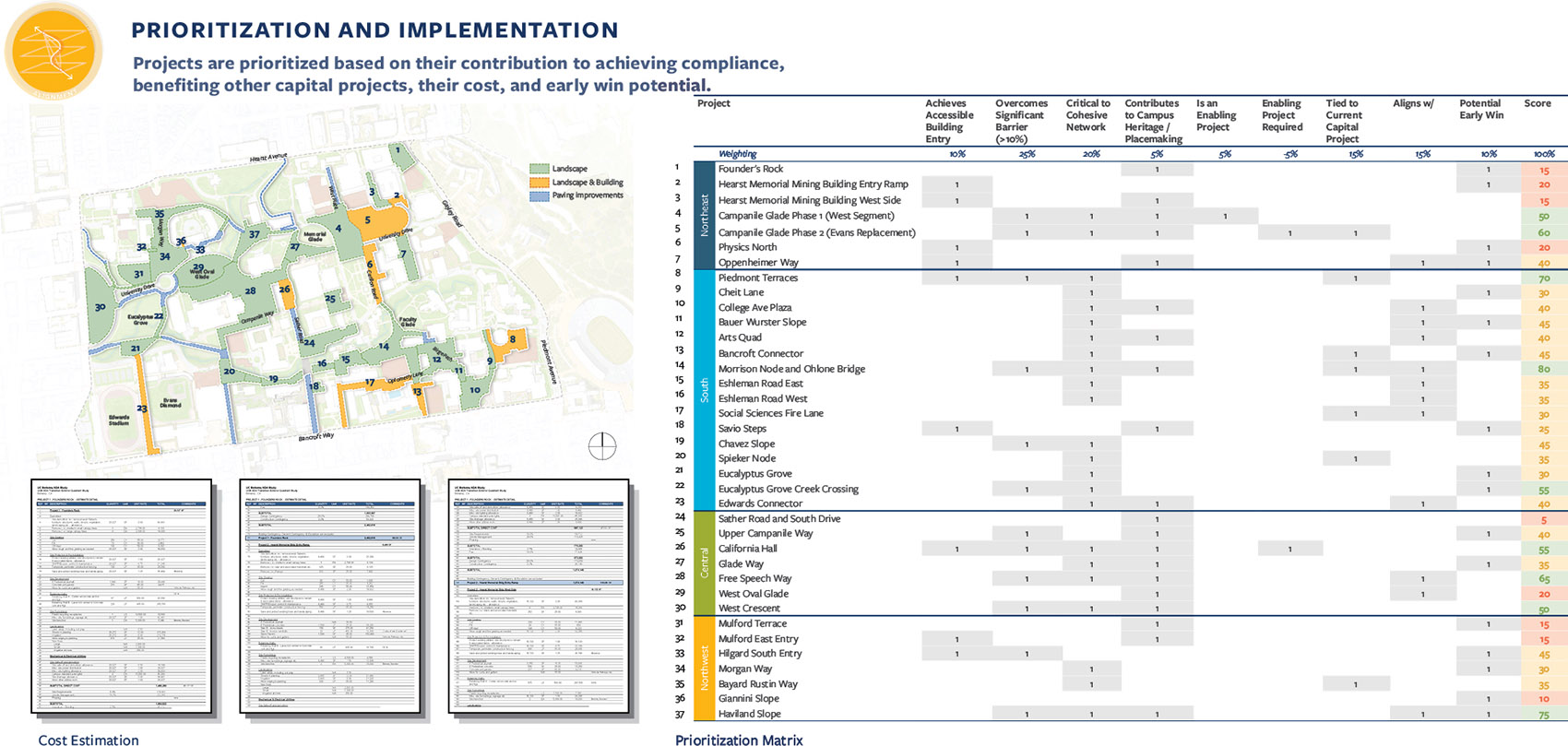Open the leftmost cost estimation sheet thumbnail
The width and height of the screenshot is (1568, 746).
(122, 597)
